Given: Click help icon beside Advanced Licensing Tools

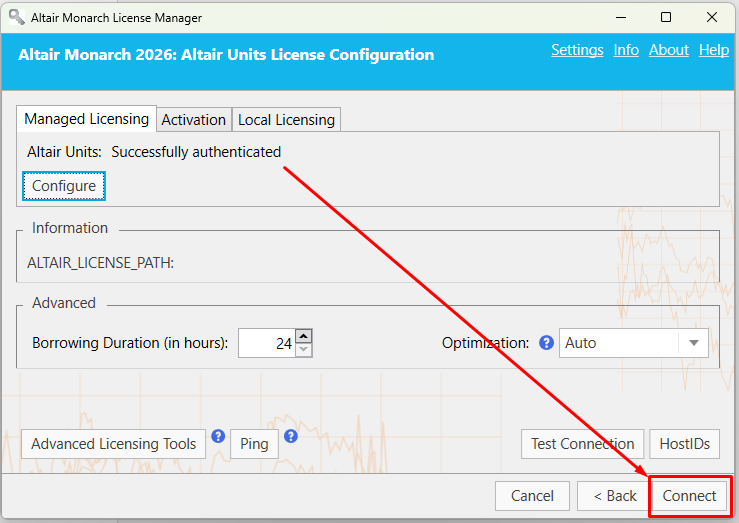Looking at the screenshot, I should point(218,436).
